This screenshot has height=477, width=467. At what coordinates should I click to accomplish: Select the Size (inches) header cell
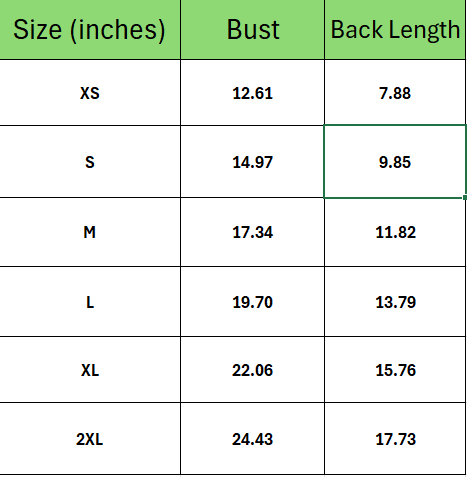coord(90,30)
